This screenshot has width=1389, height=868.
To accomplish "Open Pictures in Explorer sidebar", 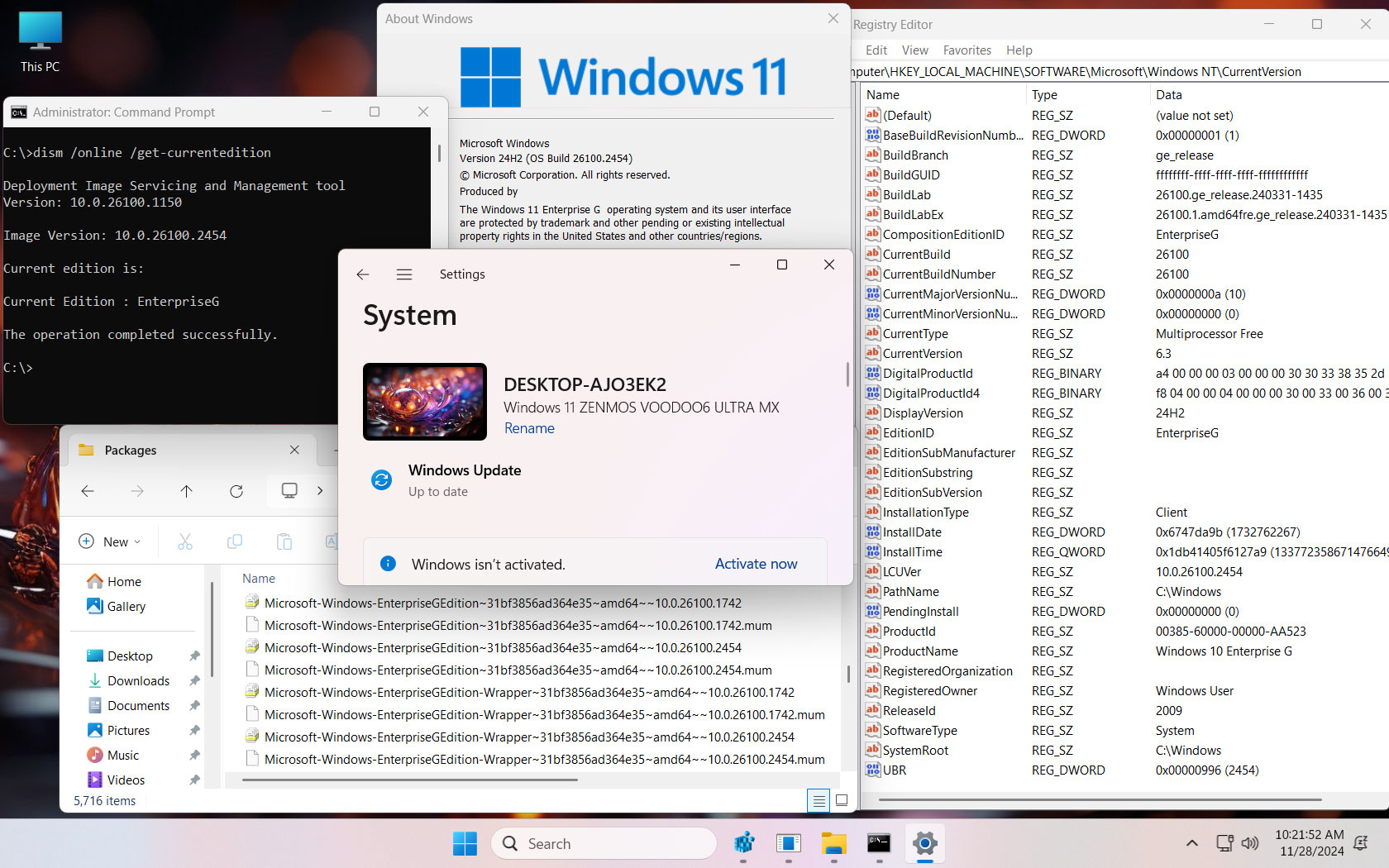I will 118,730.
